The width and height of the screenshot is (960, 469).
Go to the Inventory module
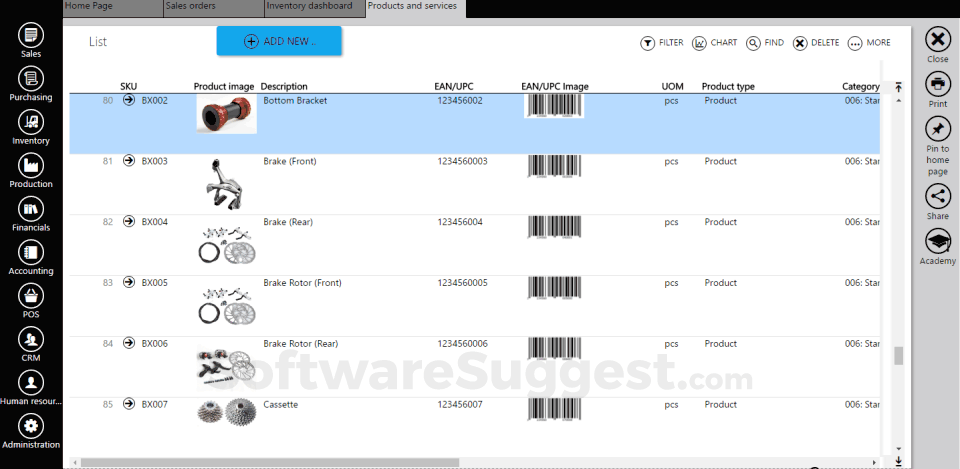coord(31,122)
